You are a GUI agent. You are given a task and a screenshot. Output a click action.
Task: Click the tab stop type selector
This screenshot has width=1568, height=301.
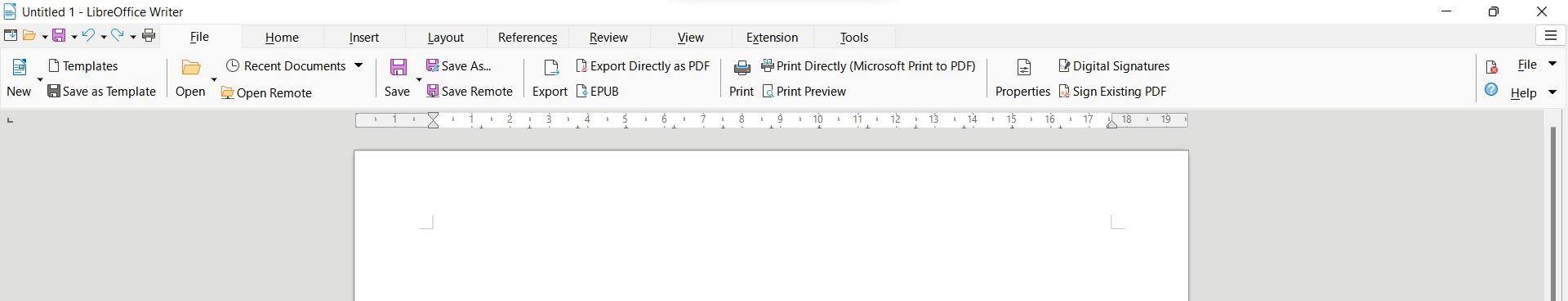pyautogui.click(x=10, y=120)
